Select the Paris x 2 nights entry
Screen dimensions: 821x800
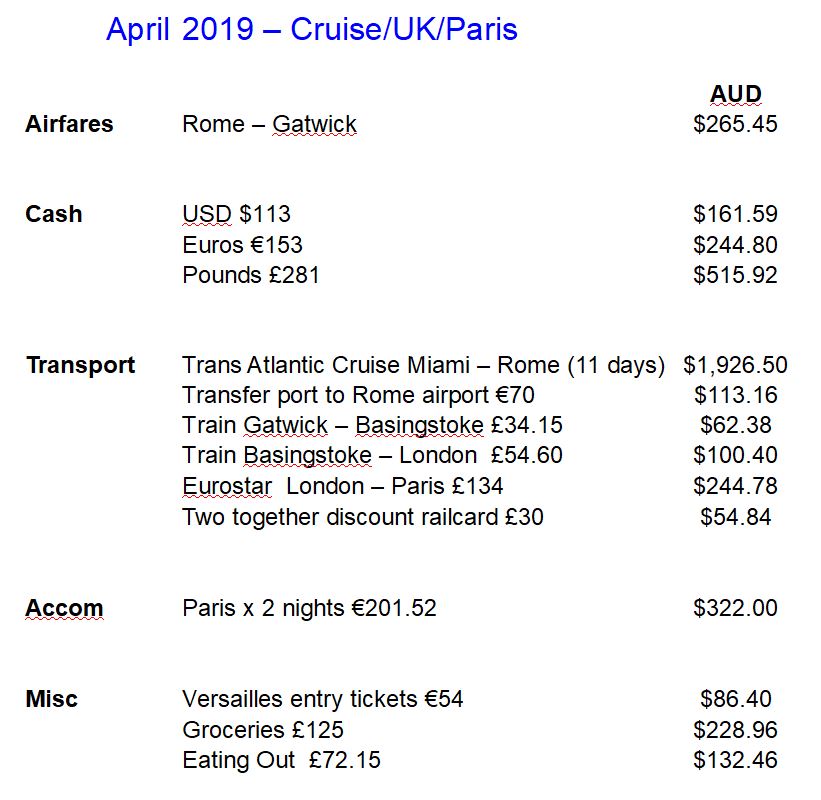pyautogui.click(x=309, y=608)
